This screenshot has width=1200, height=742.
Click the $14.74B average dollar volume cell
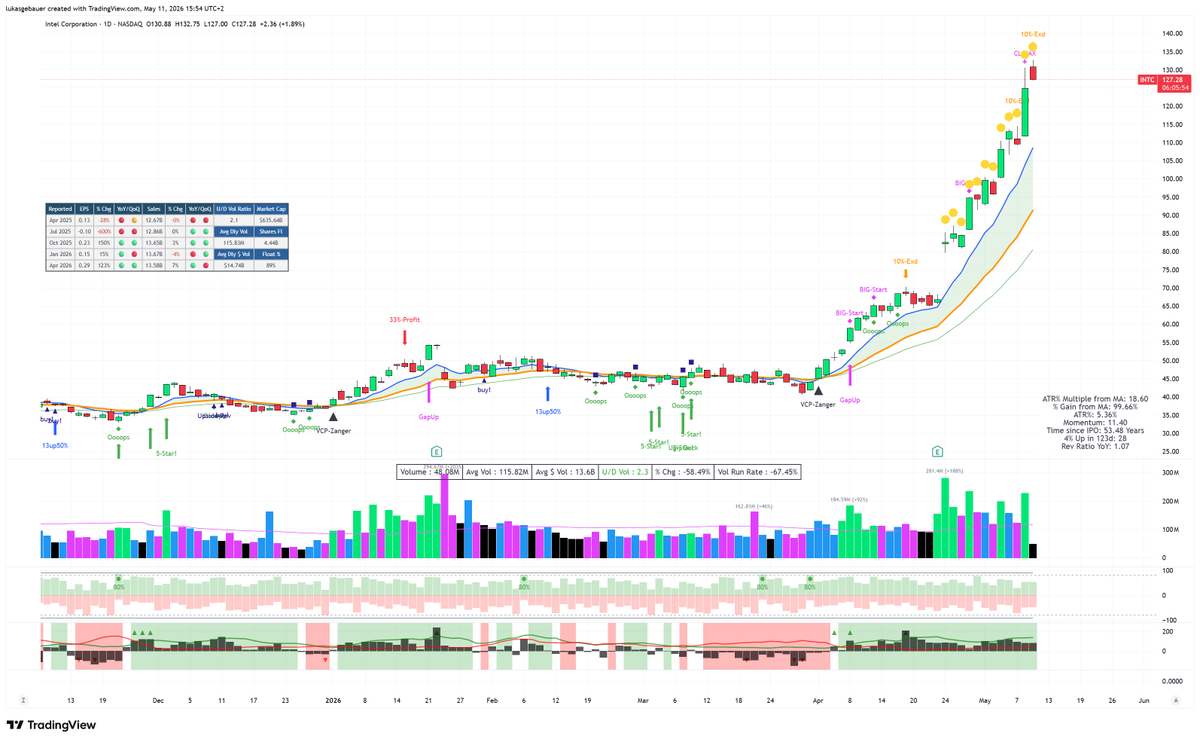[x=235, y=266]
